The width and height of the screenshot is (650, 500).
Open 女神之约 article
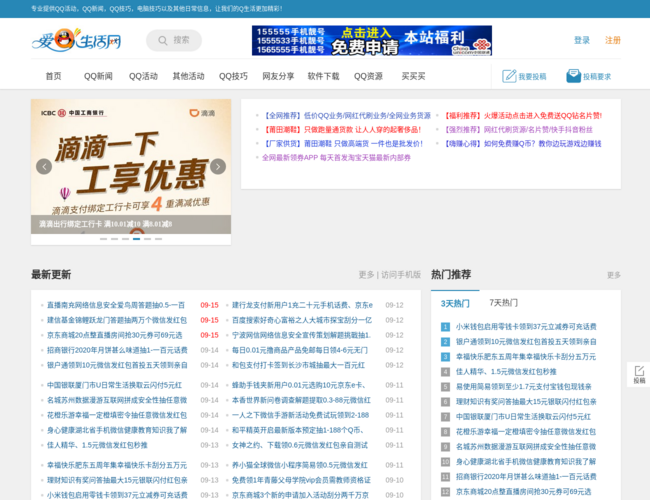300,445
